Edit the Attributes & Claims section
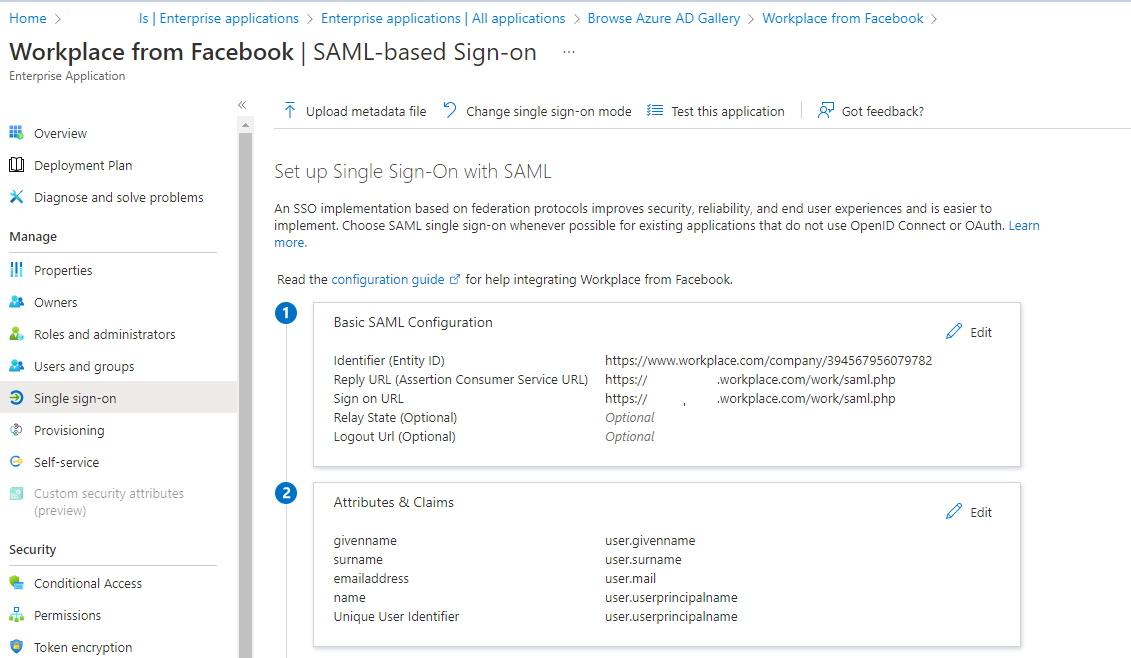 click(969, 512)
